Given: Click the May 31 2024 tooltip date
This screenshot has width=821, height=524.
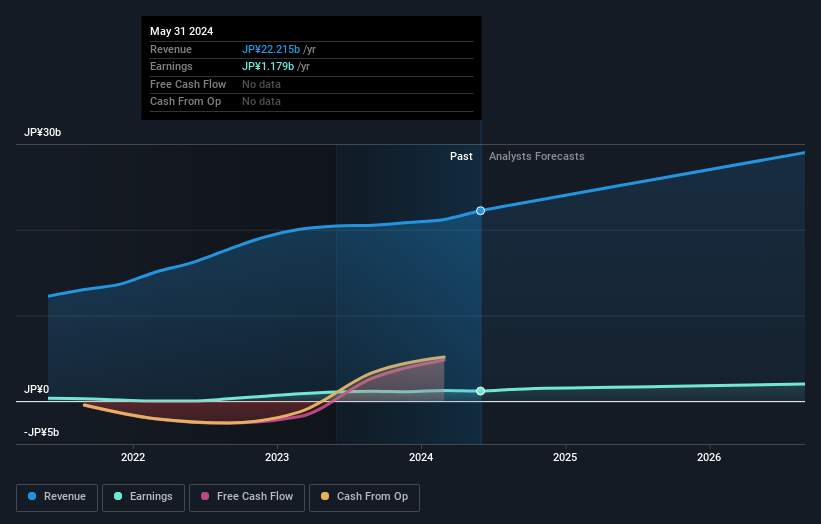Looking at the screenshot, I should (x=182, y=31).
